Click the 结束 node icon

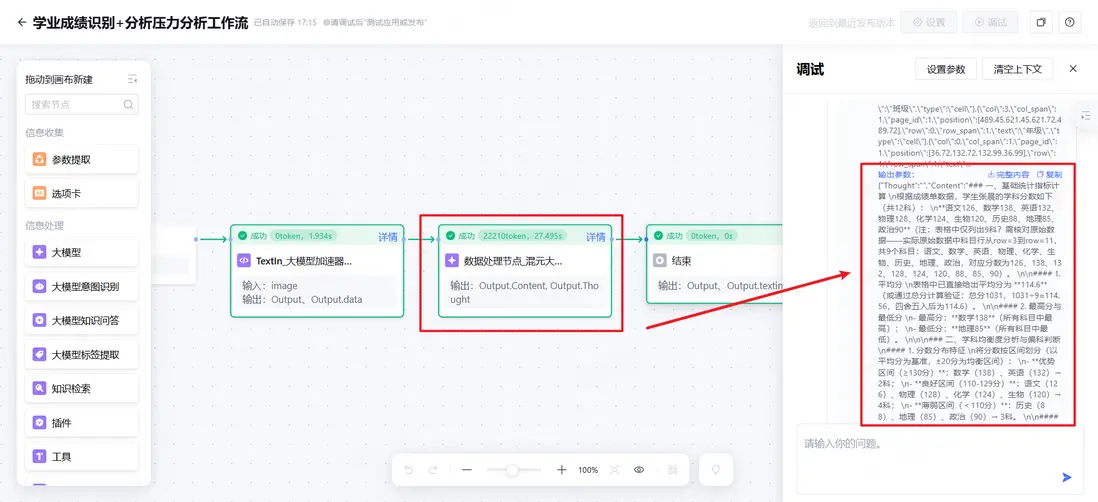(x=659, y=260)
